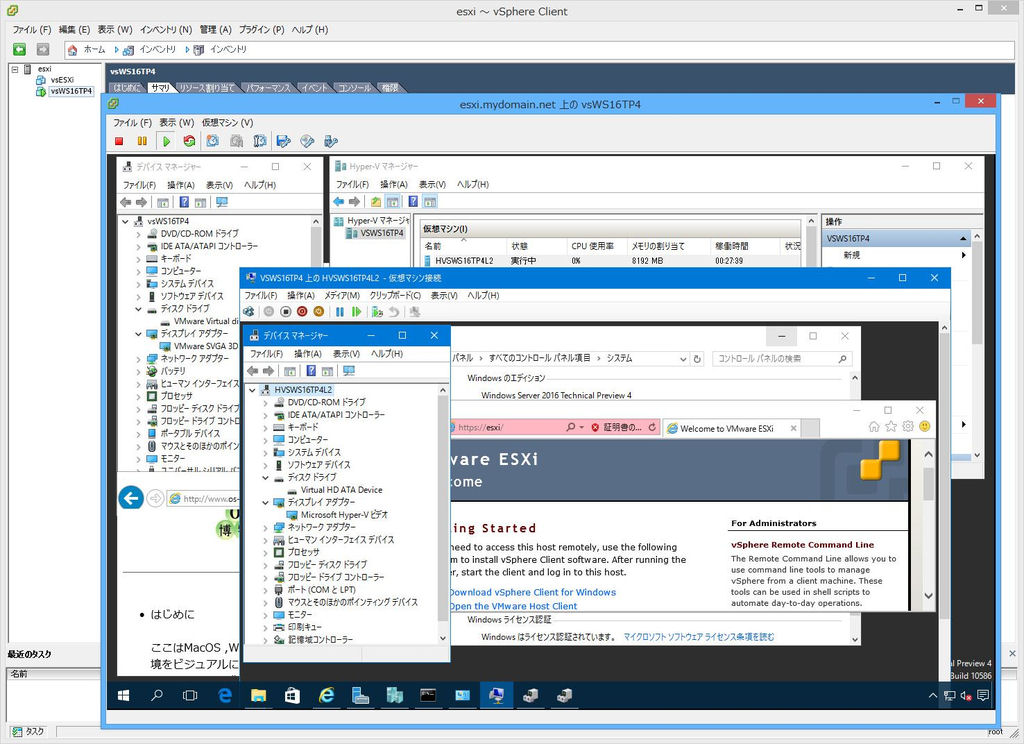Expand DVD/CD-ROM ドライブ under HVSWS16TP4L2
This screenshot has width=1024, height=744.
(x=266, y=402)
